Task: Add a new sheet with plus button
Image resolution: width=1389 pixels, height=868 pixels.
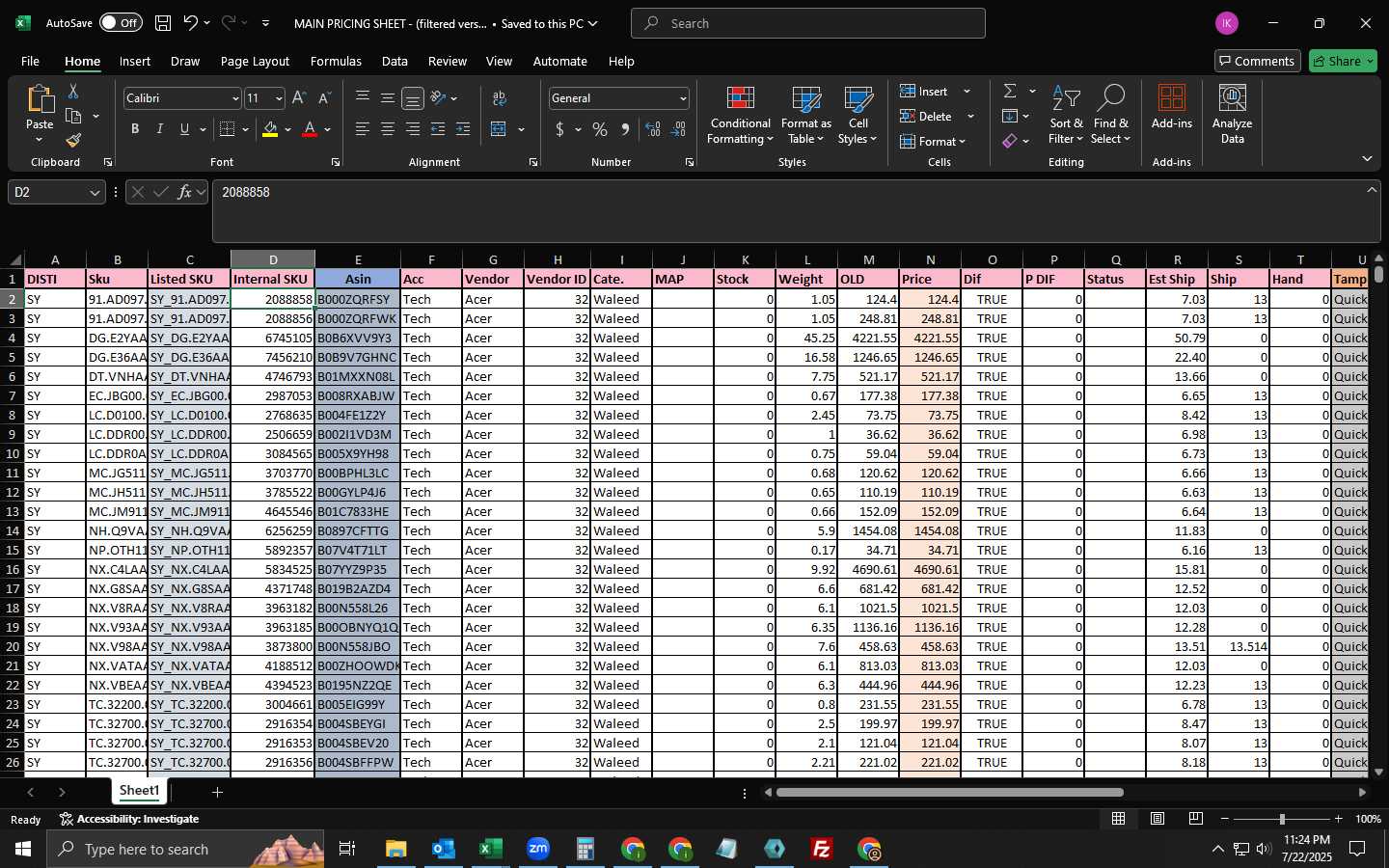Action: point(217,792)
